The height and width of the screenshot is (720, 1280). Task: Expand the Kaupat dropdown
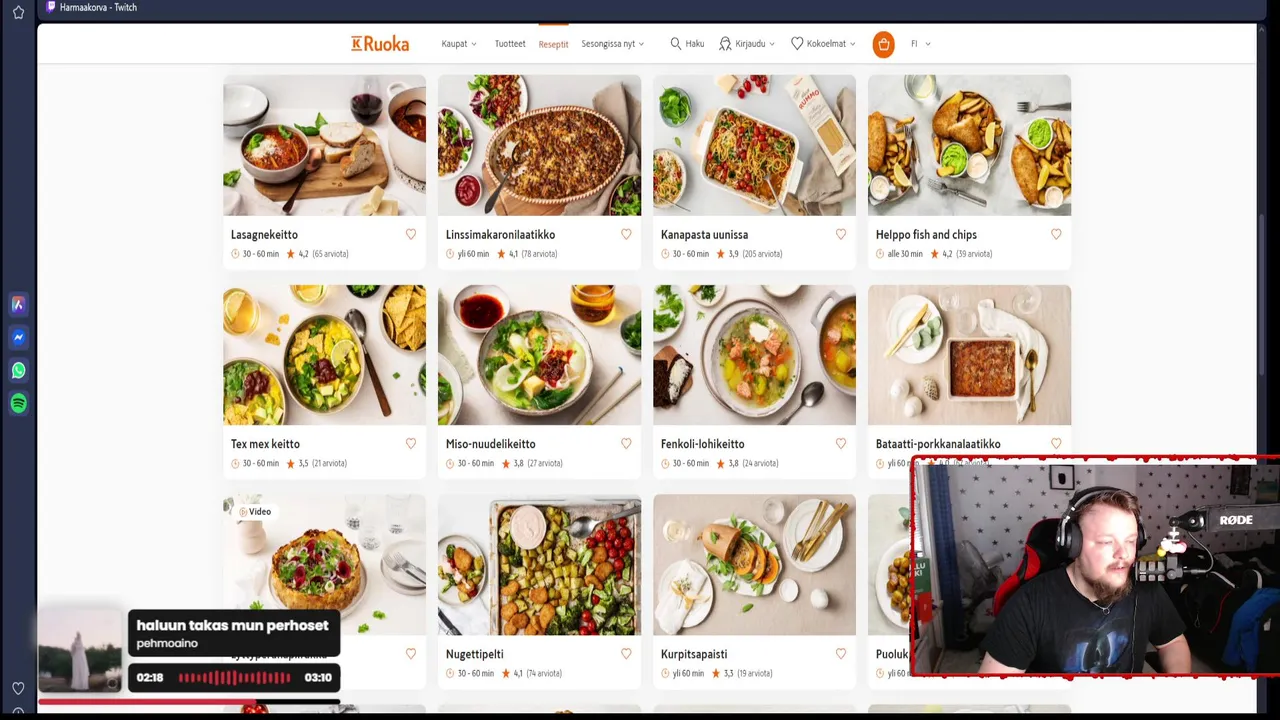pos(459,44)
